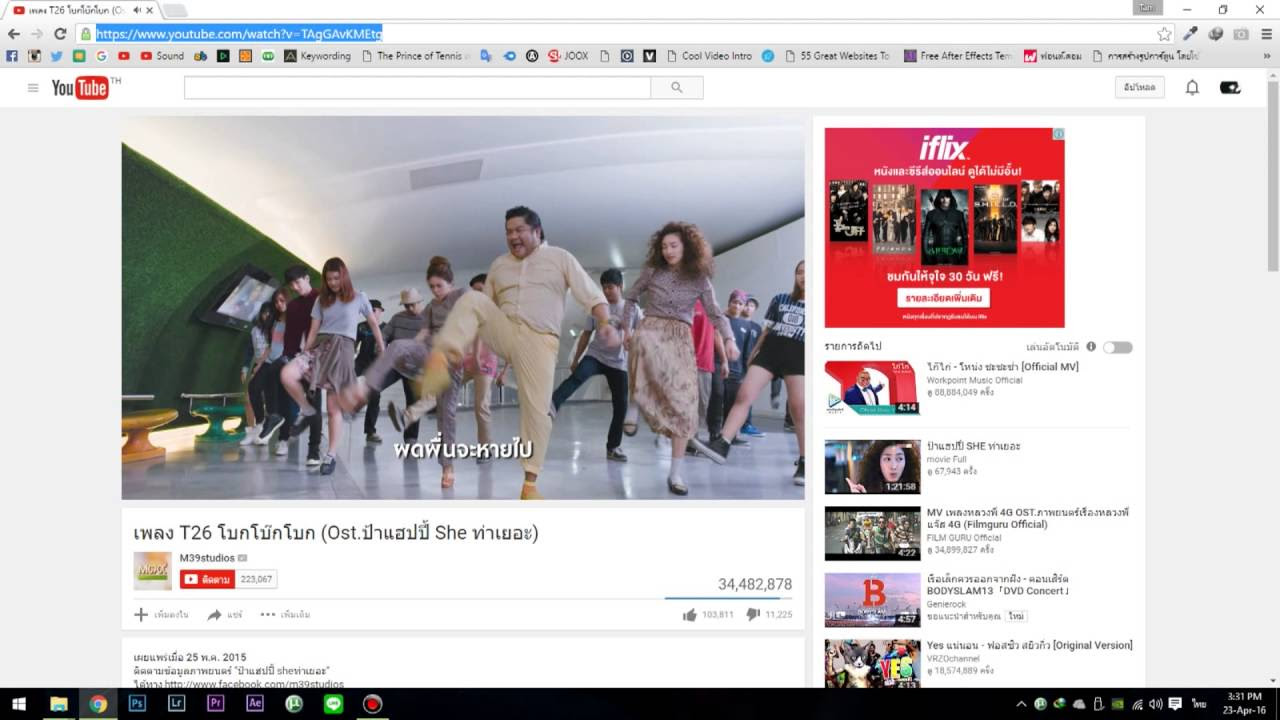Open Photoshop from the taskbar
1280x720 pixels.
[137, 704]
